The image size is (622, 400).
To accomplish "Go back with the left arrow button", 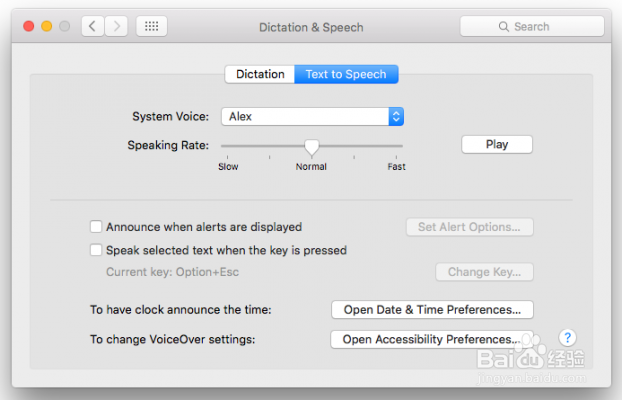I will tap(93, 27).
